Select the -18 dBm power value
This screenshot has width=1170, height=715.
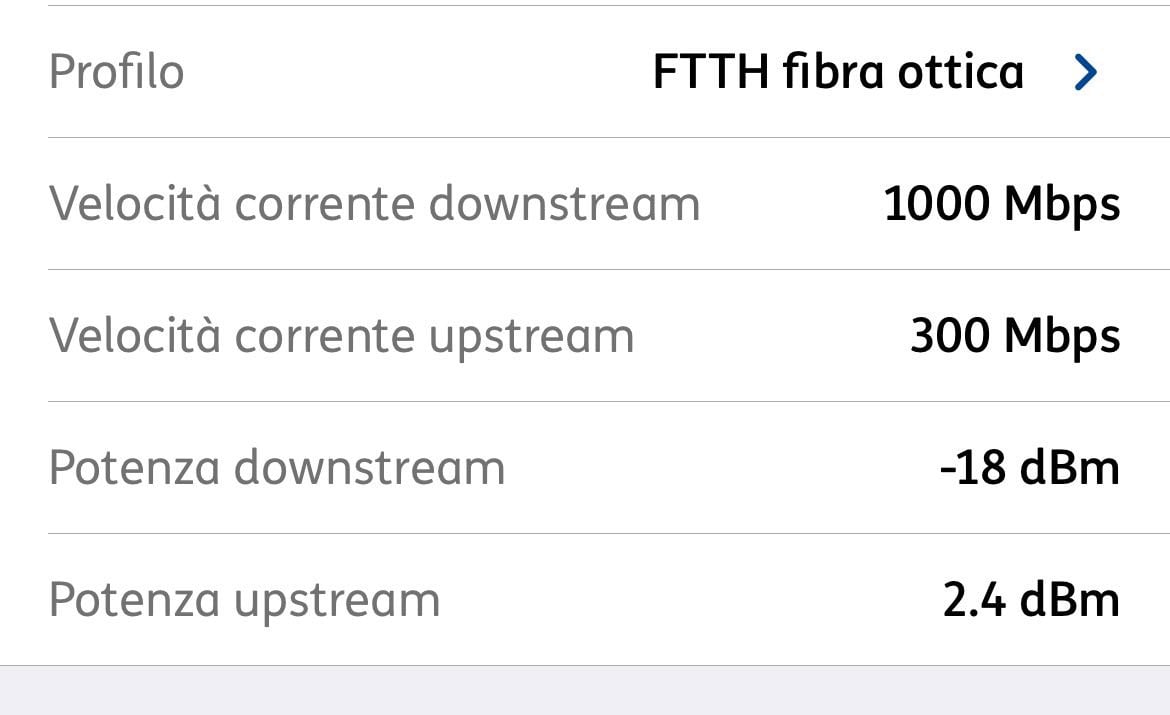point(1030,468)
